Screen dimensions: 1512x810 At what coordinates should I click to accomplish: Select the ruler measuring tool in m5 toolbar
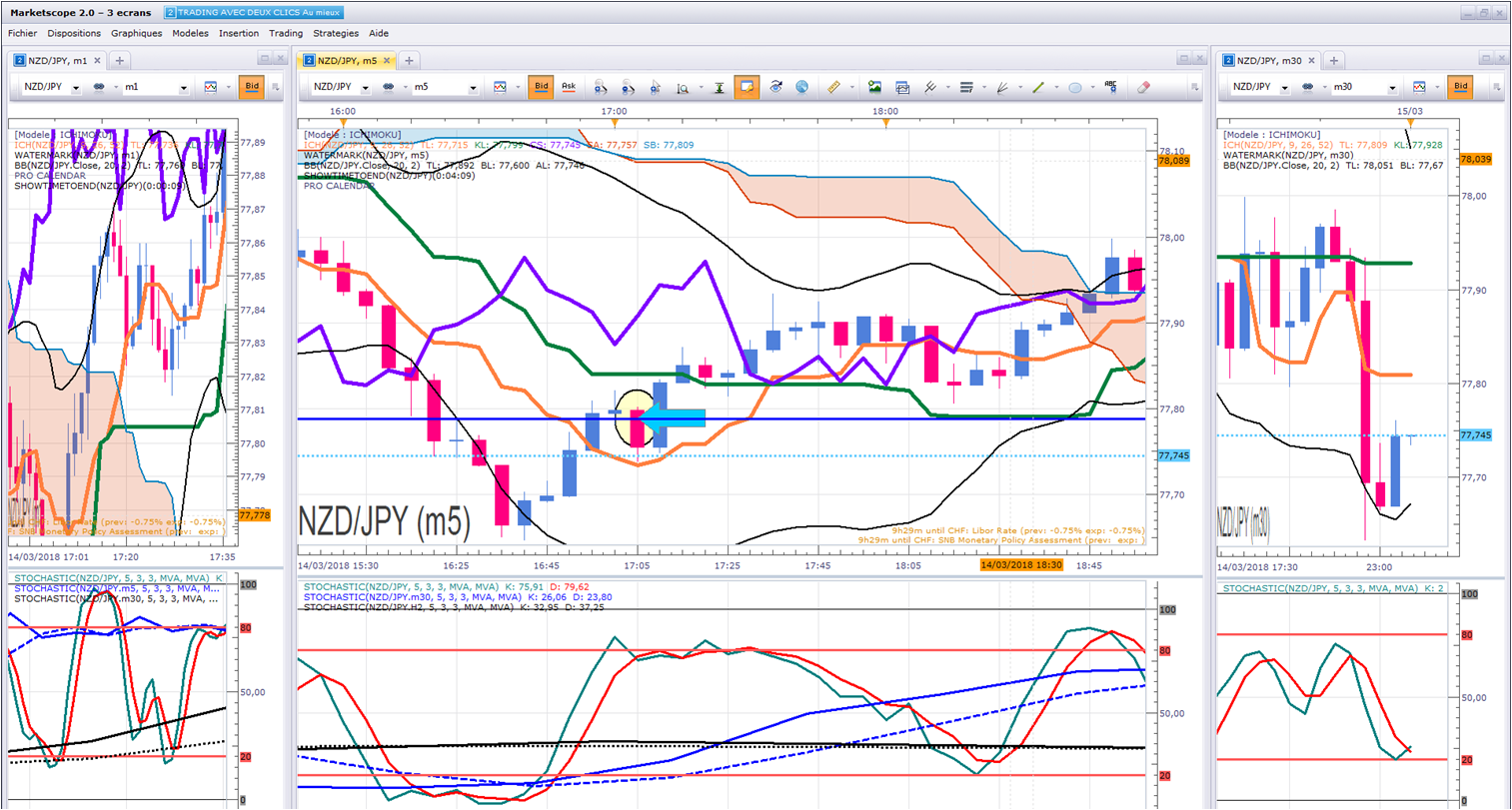click(x=833, y=87)
